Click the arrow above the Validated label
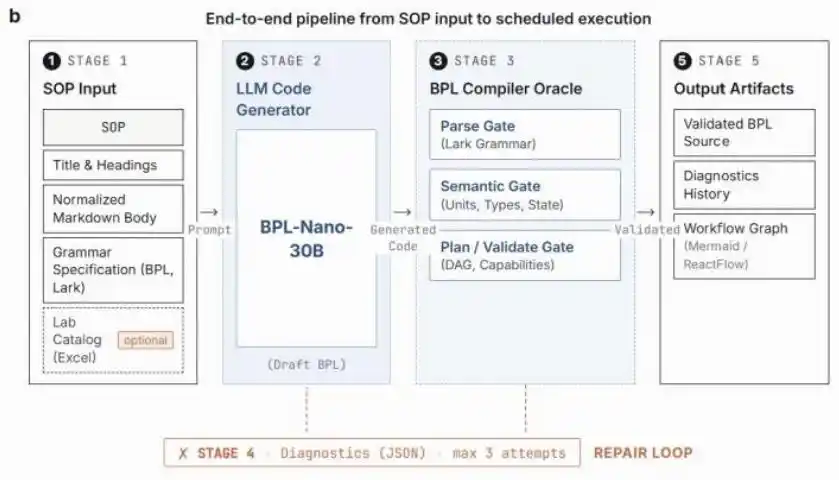The image size is (839, 480). click(646, 212)
